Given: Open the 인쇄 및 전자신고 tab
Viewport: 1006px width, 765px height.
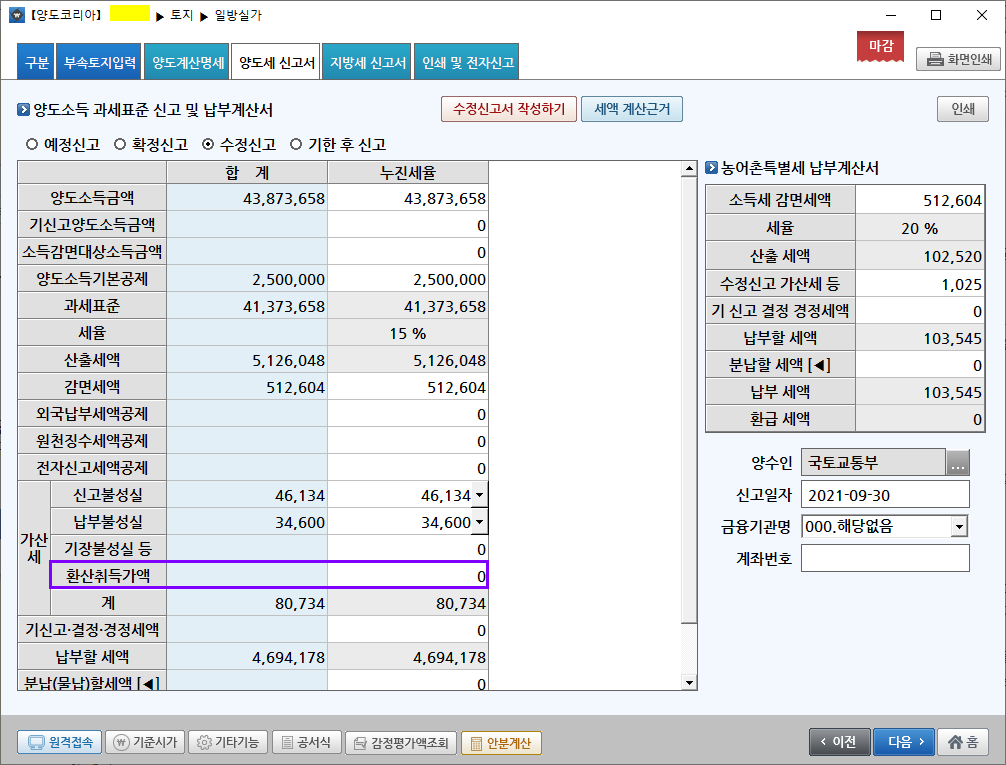Looking at the screenshot, I should click(x=466, y=62).
